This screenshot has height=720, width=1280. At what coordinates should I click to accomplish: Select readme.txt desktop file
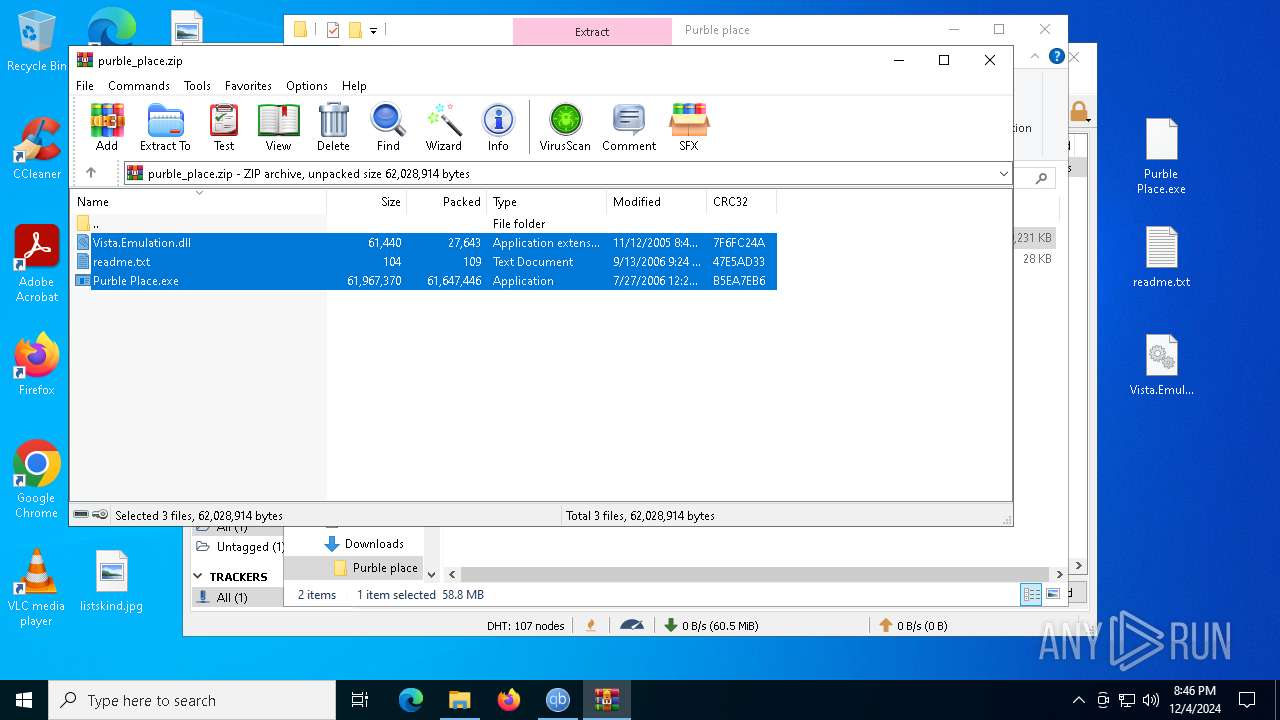(x=1161, y=257)
